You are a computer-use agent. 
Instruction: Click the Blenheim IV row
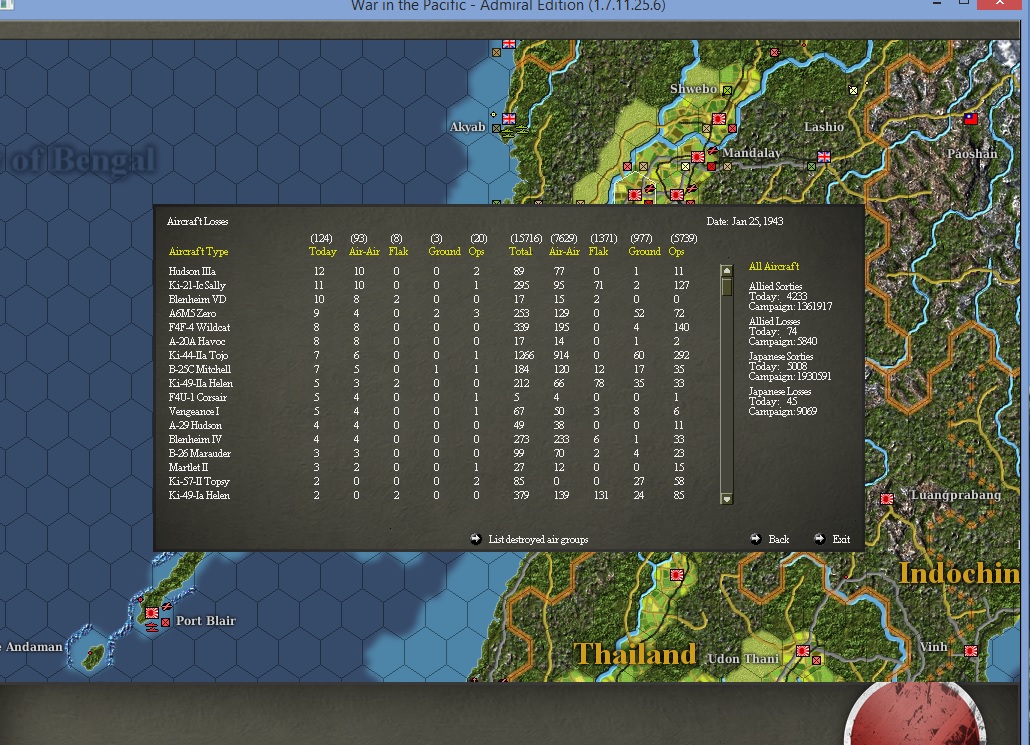click(427, 439)
